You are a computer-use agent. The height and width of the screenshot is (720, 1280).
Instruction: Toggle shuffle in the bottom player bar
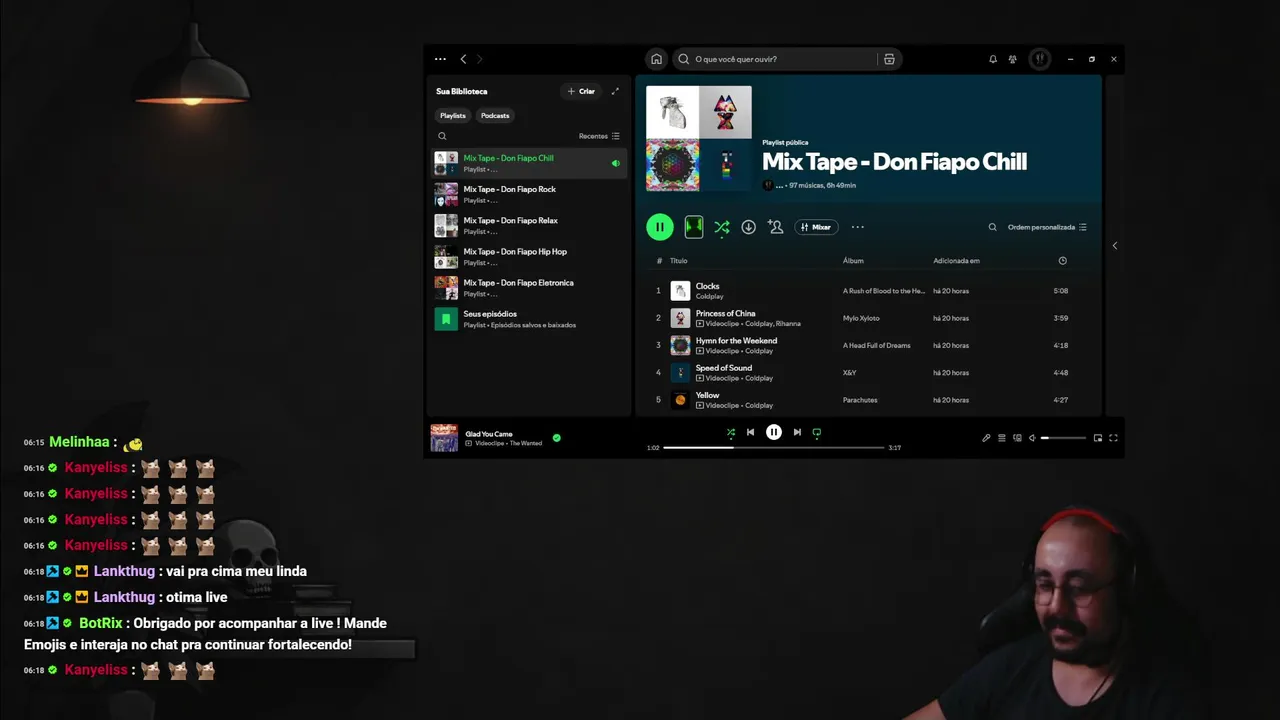point(731,432)
